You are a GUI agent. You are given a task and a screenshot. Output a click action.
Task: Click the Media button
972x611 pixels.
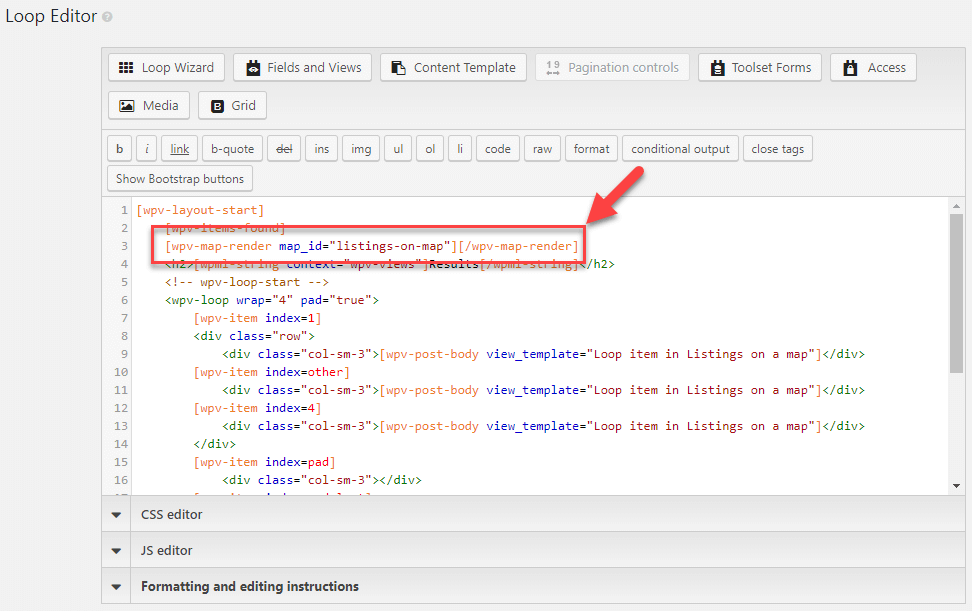coord(149,105)
